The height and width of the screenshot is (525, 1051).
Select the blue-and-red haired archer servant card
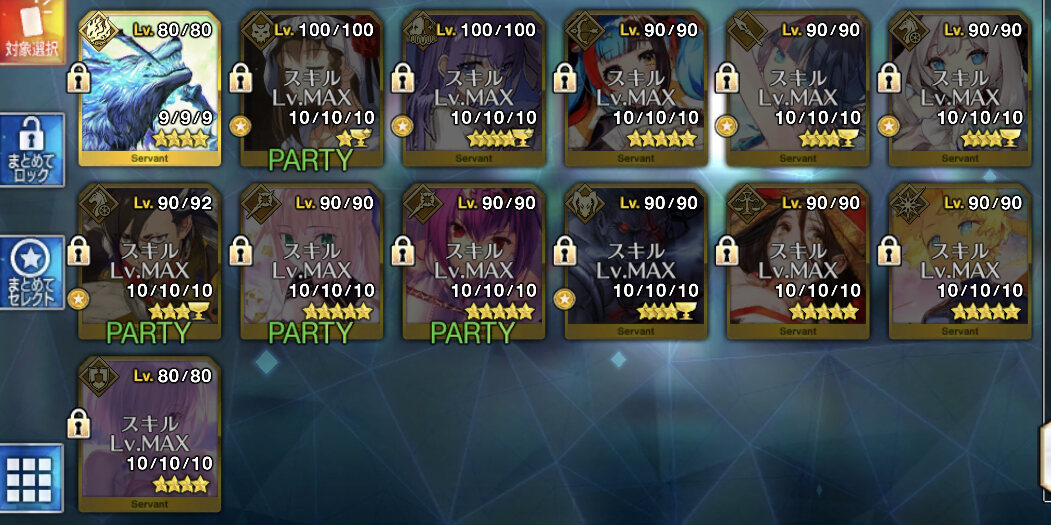point(636,88)
